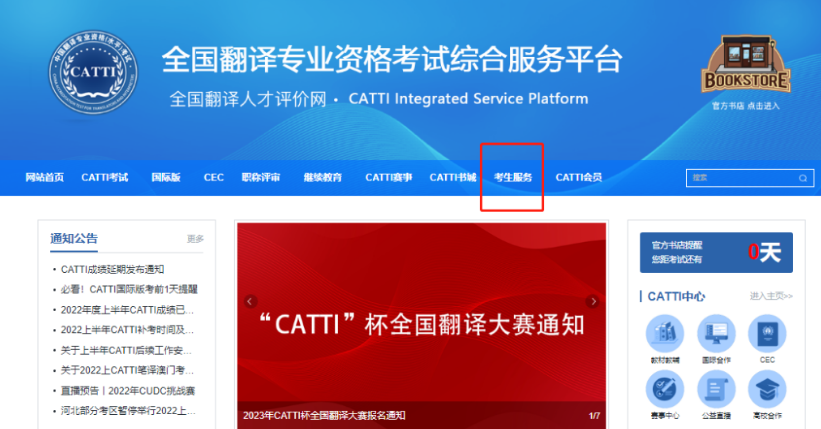Open notice 关于2022上CATTI笔译澳门考…
Screen dimensions: 821x429
pyautogui.click(x=127, y=370)
